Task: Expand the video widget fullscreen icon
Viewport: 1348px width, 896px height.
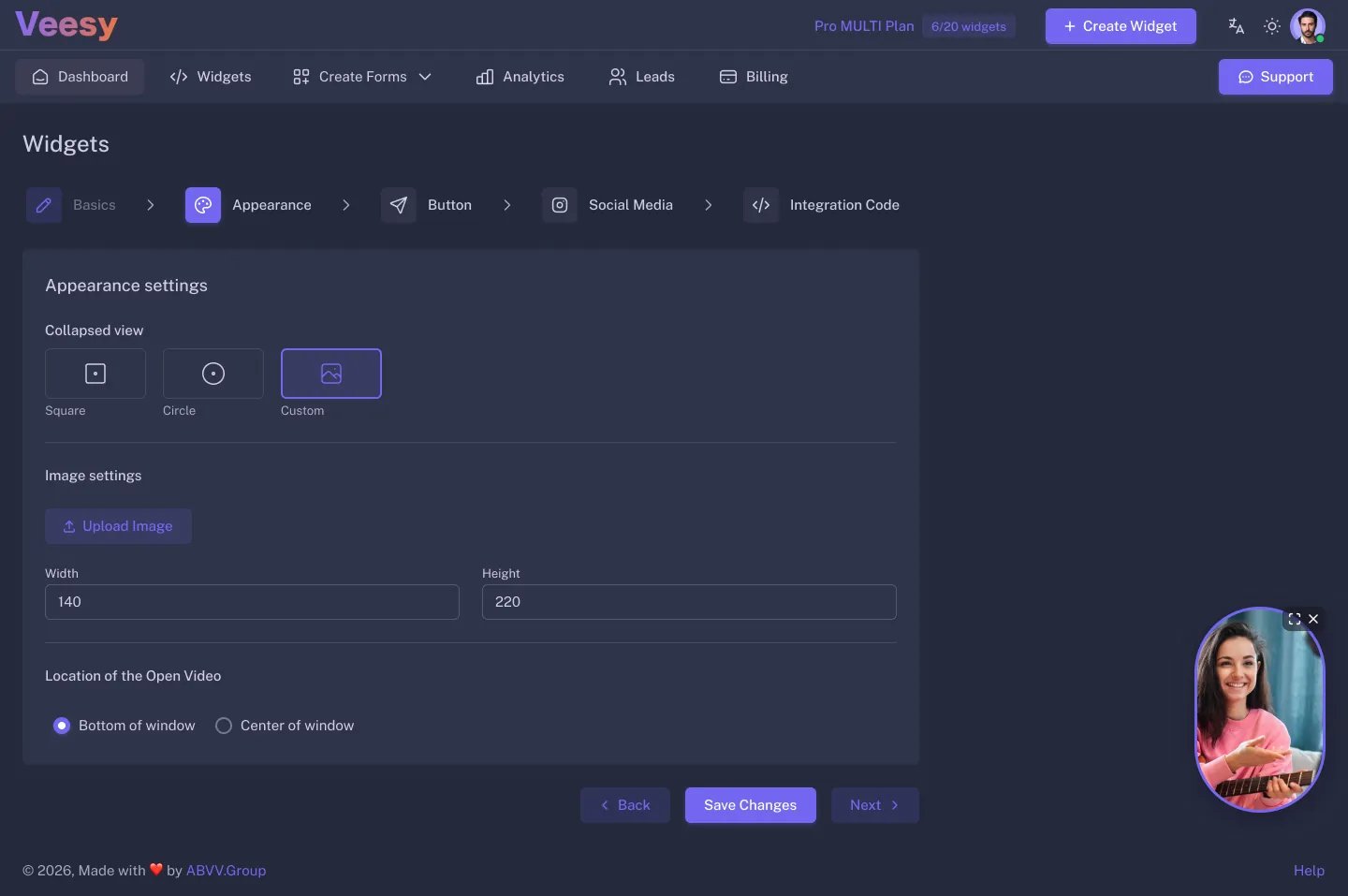Action: (1295, 619)
